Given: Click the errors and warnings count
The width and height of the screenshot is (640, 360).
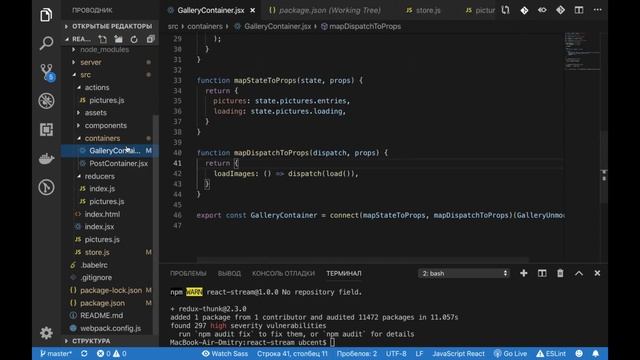Looking at the screenshot, I should click(x=111, y=353).
